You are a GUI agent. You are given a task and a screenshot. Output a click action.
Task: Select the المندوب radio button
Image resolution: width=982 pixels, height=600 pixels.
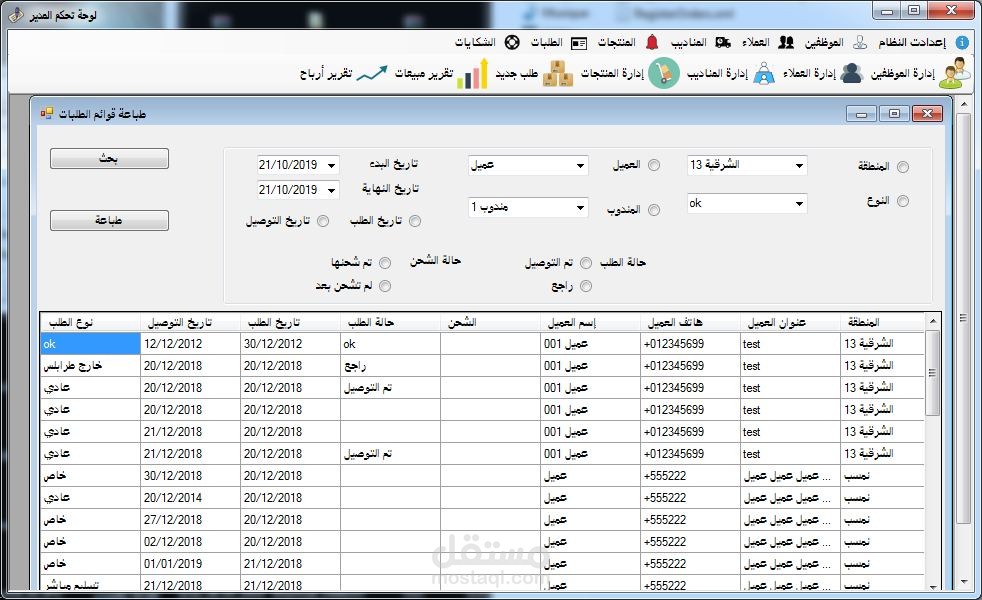[x=654, y=210]
